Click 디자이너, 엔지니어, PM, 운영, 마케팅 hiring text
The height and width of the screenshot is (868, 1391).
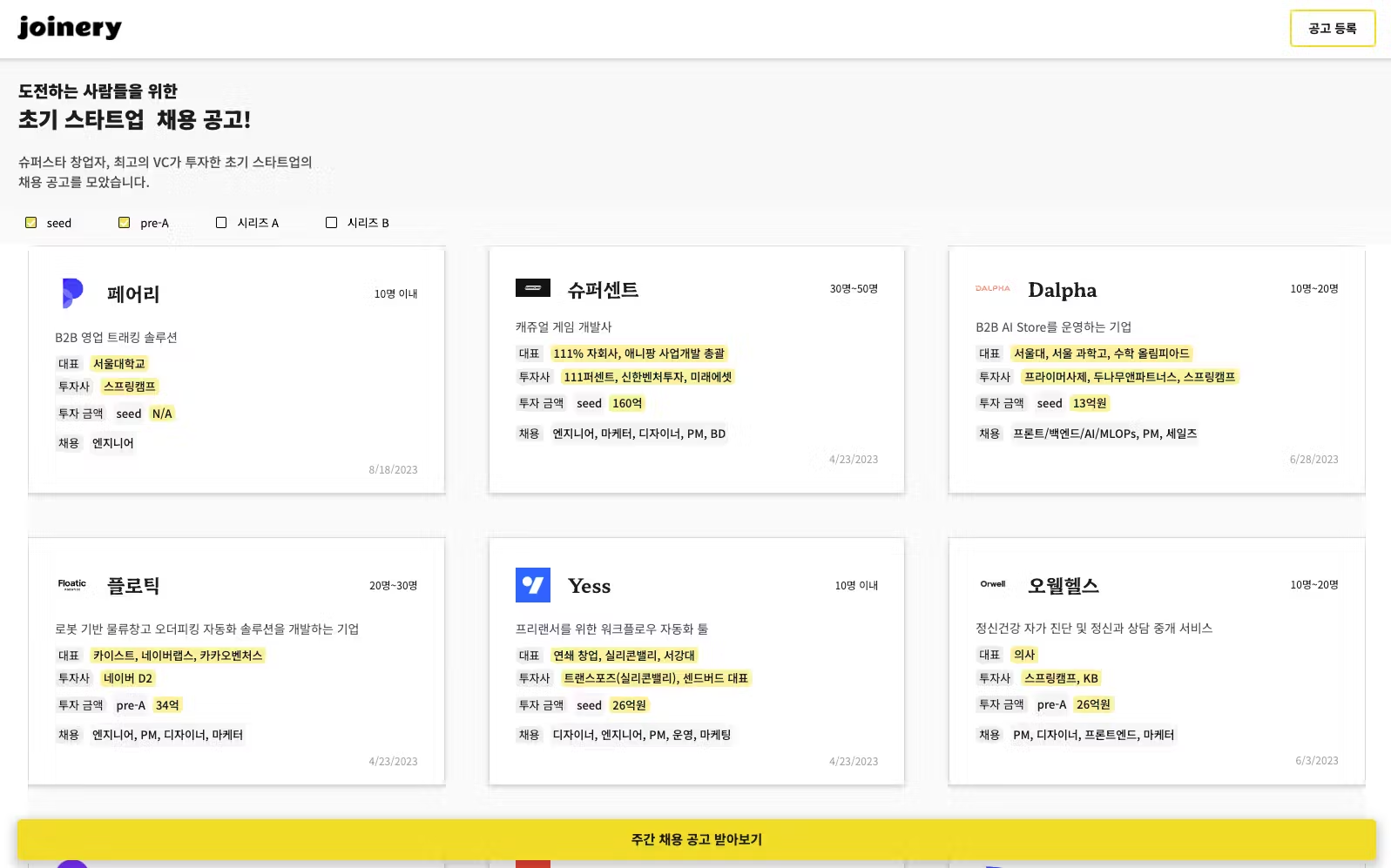pyautogui.click(x=642, y=735)
